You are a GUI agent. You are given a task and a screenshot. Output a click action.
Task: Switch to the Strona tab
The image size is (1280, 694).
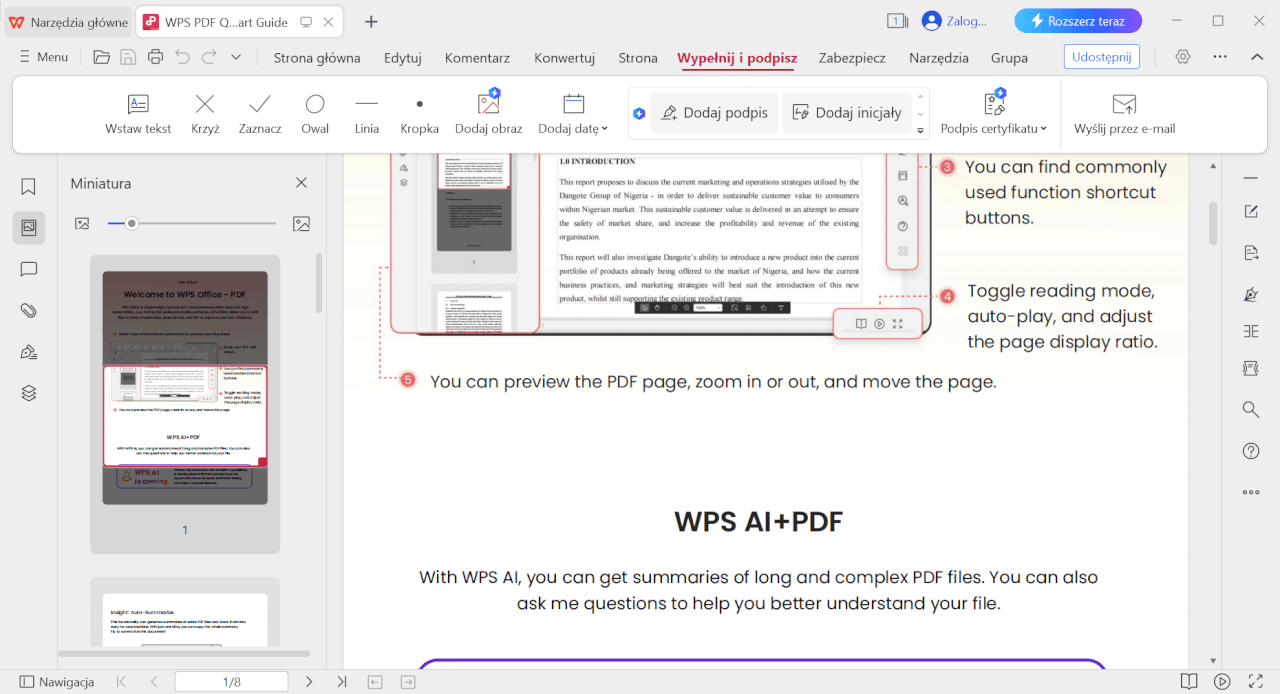click(638, 58)
